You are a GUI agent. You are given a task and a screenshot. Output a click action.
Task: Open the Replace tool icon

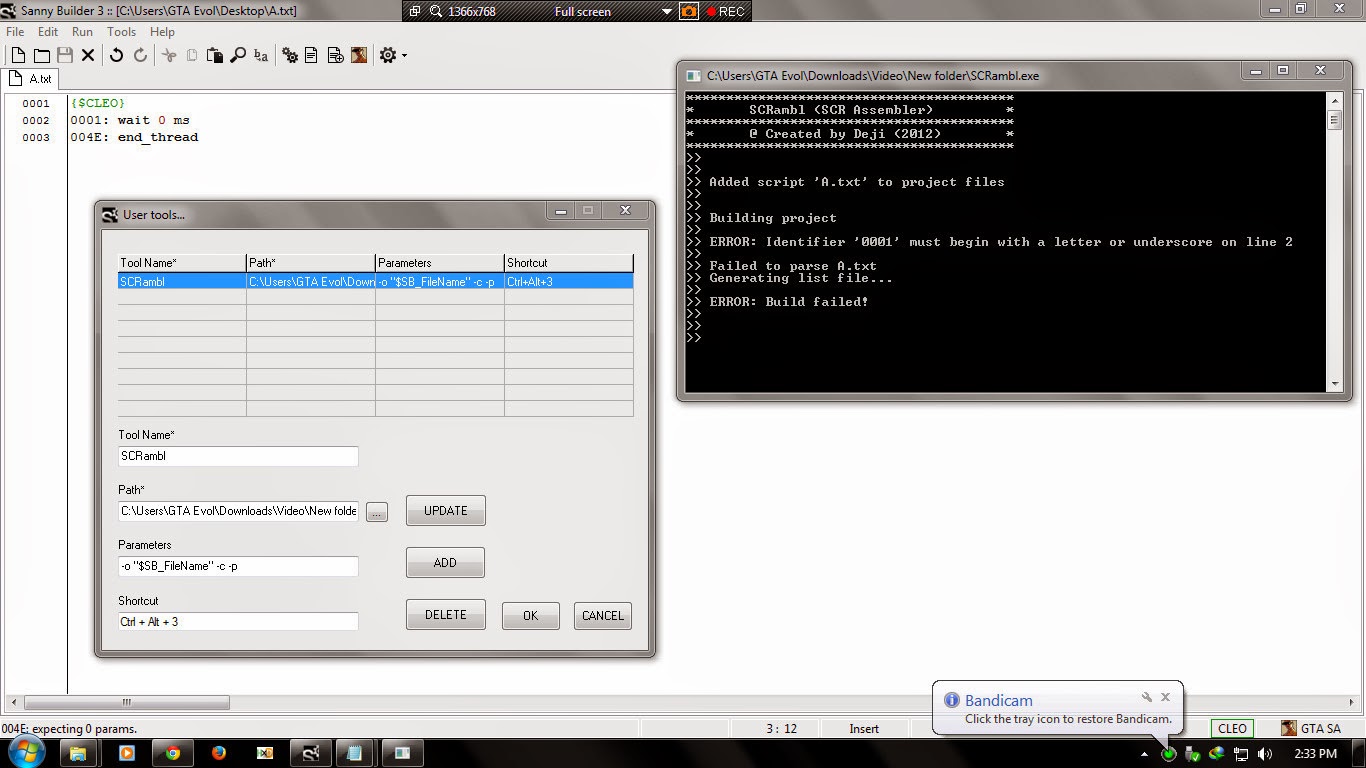(261, 56)
